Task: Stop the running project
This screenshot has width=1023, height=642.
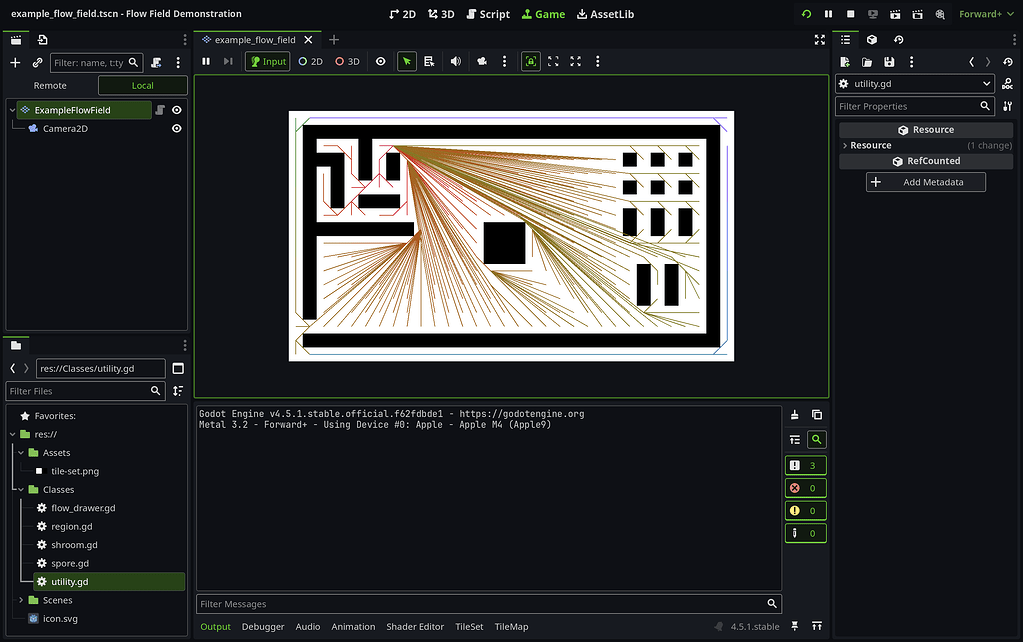Action: click(851, 14)
